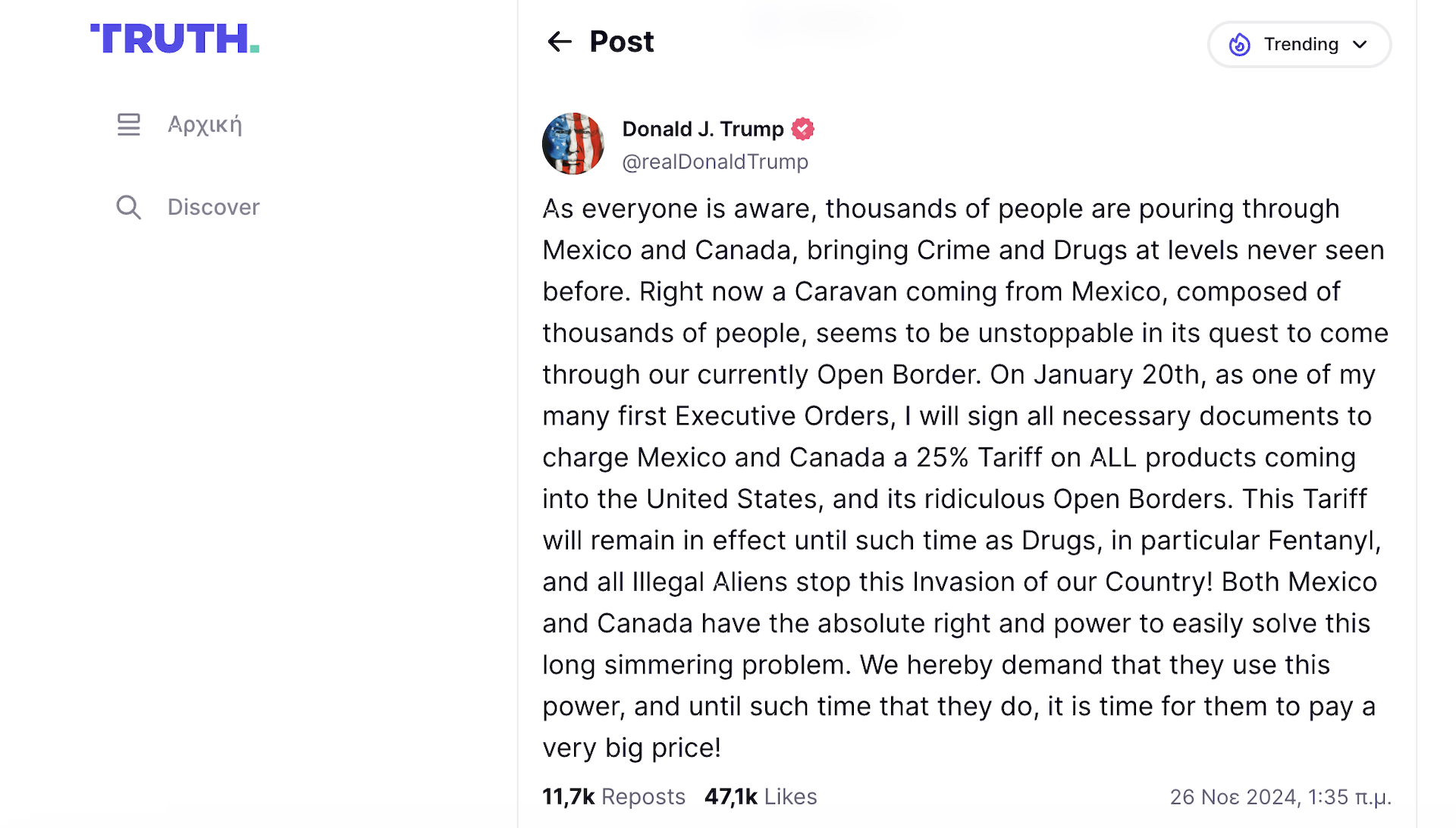Expand the Trending chevron arrow

(x=1360, y=45)
